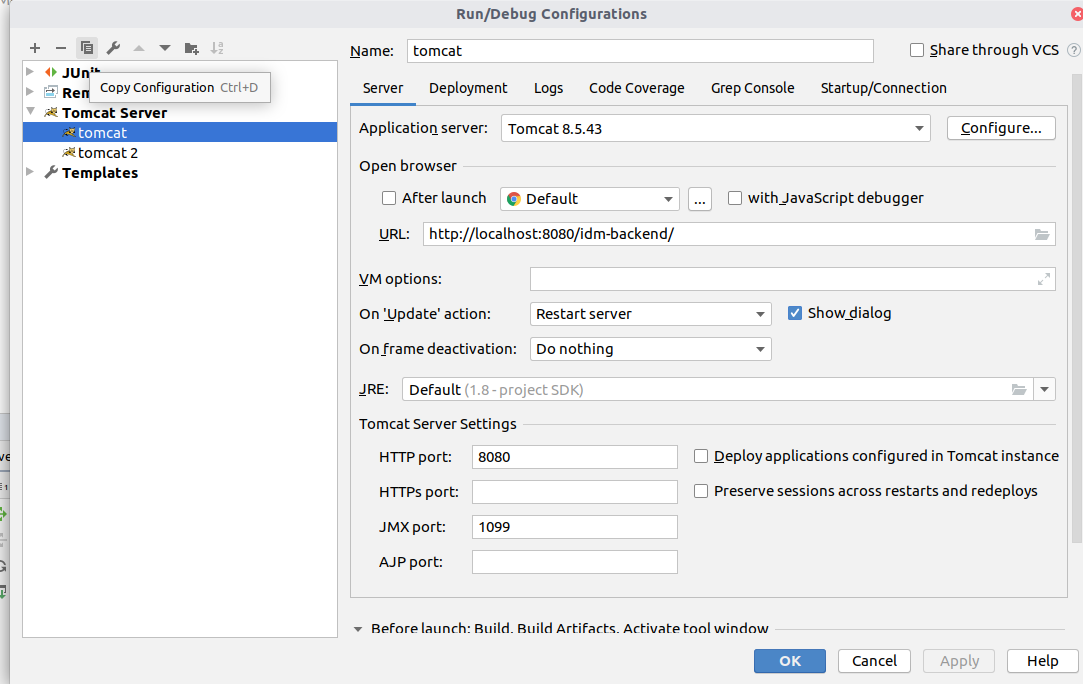Expand the JUnit tree node
This screenshot has height=684, width=1083.
[x=30, y=71]
